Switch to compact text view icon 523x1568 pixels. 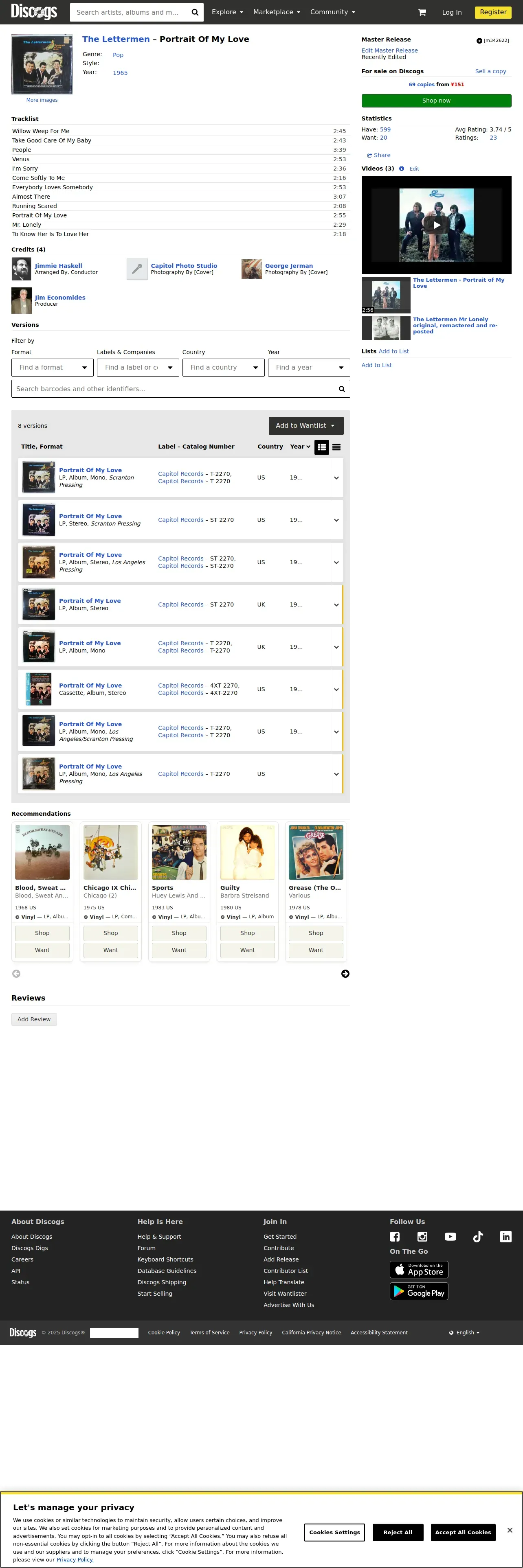[336, 447]
